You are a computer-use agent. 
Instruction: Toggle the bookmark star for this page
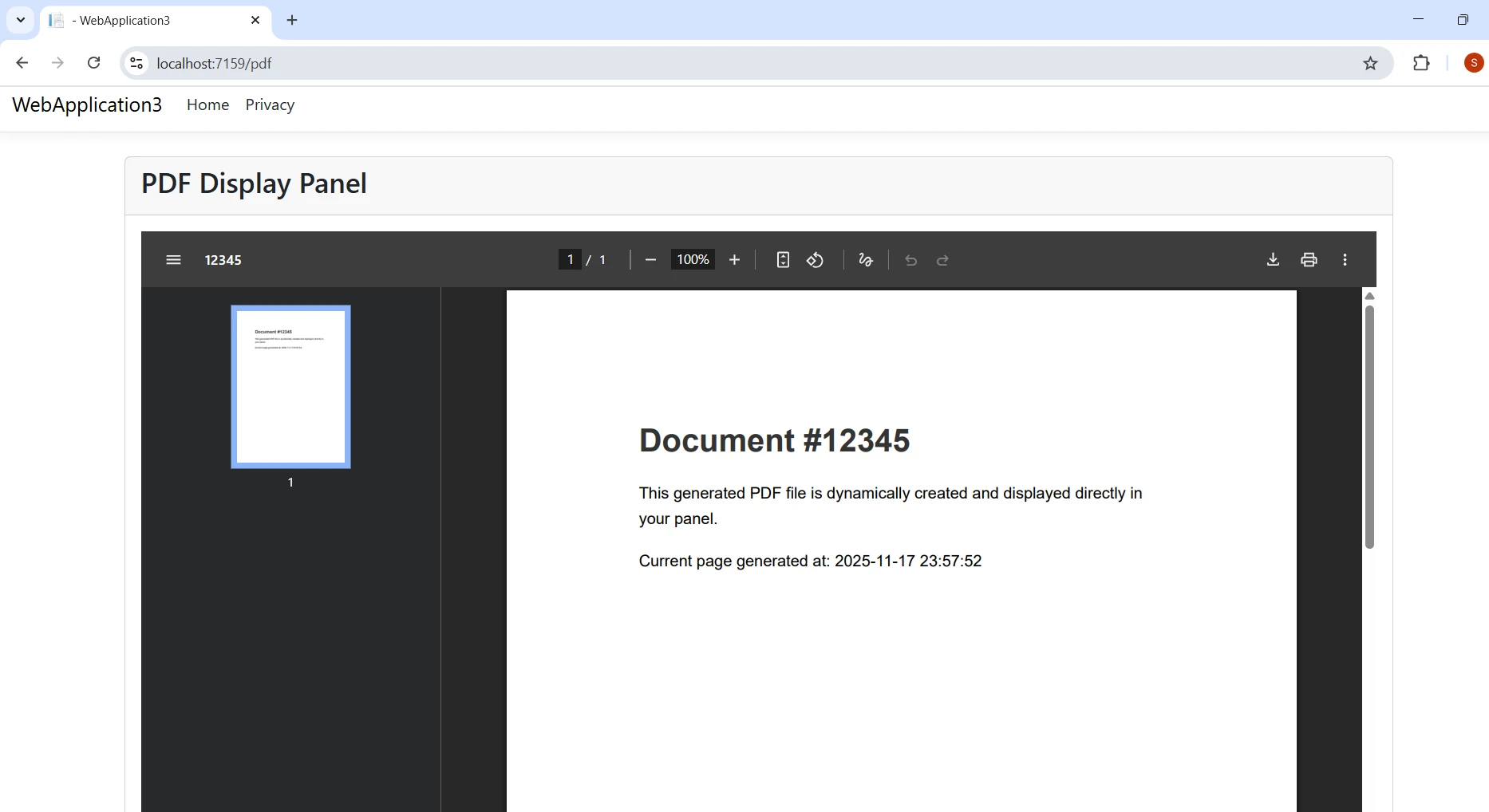tap(1372, 63)
